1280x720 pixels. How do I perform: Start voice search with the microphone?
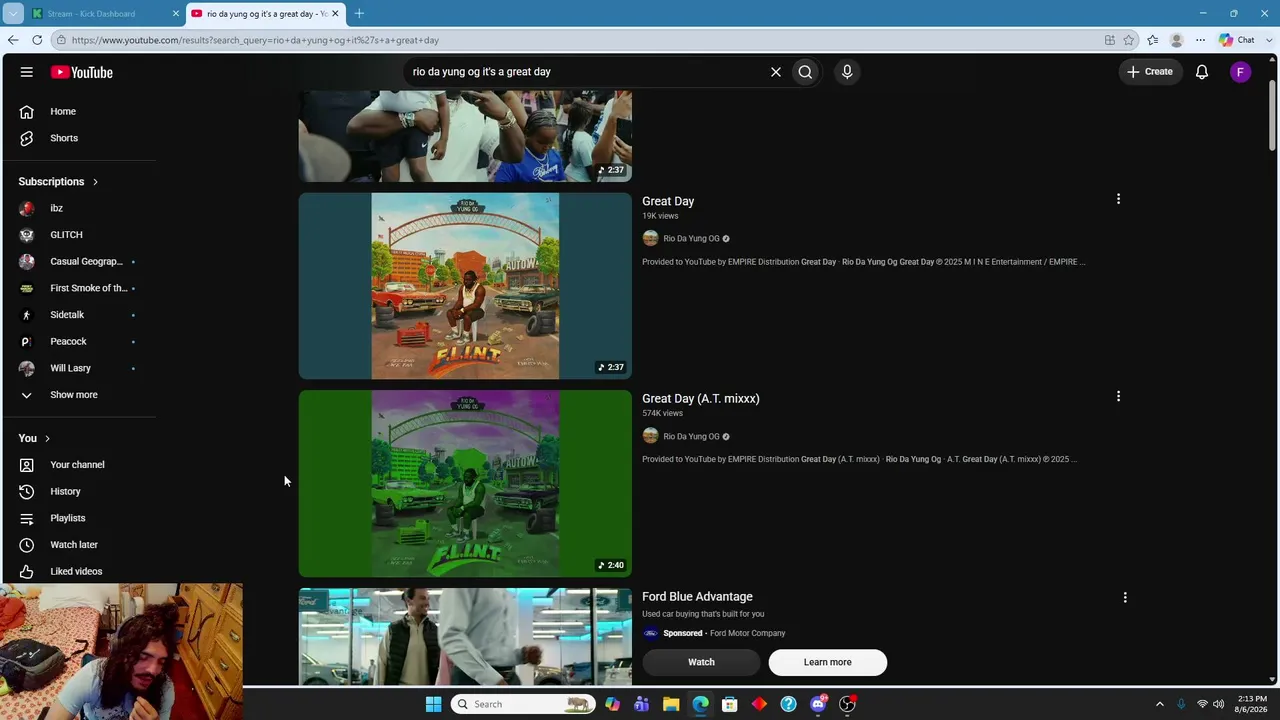tap(847, 72)
